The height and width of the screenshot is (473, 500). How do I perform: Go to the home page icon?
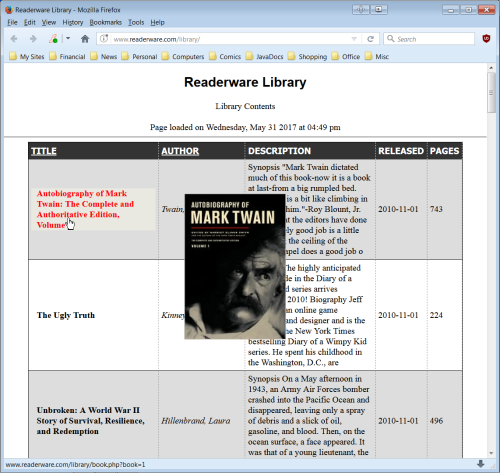pos(85,39)
